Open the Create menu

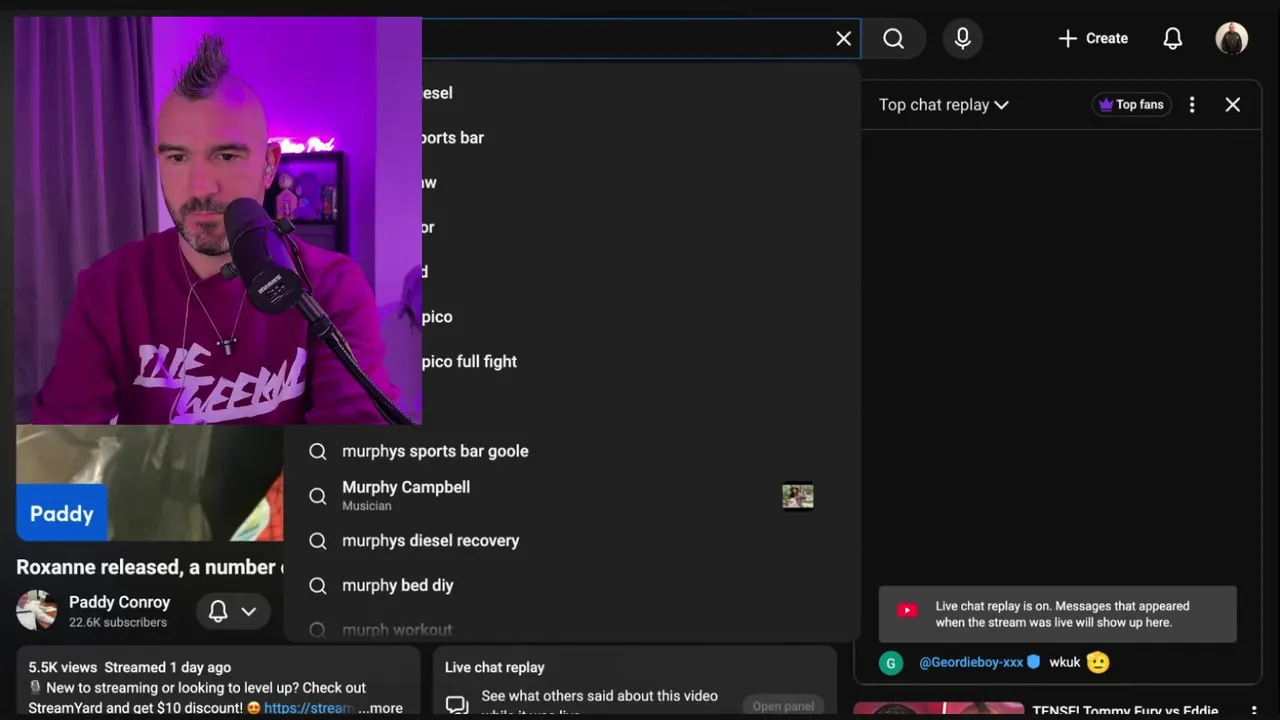1093,38
